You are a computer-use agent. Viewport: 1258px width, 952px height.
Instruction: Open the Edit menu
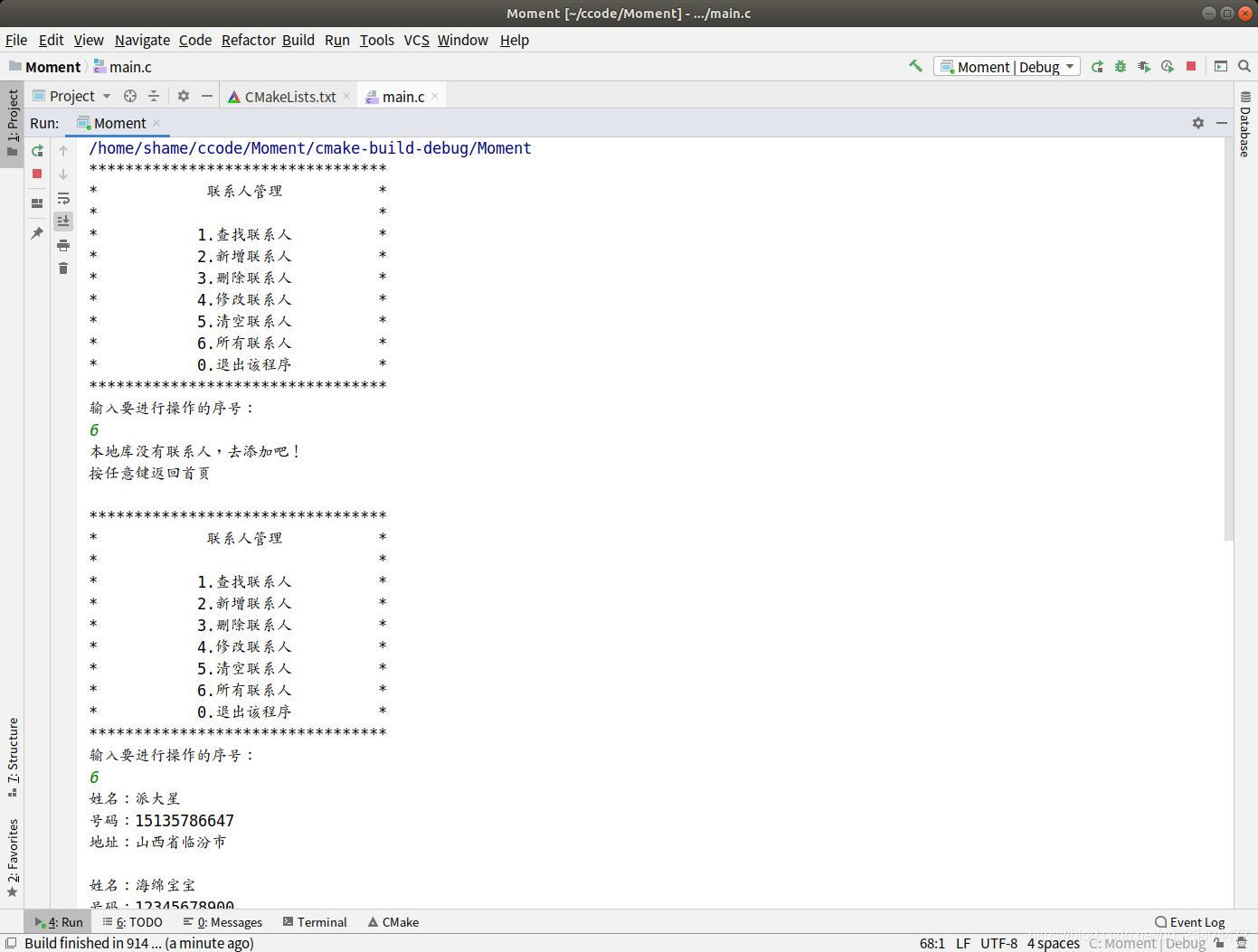point(51,40)
